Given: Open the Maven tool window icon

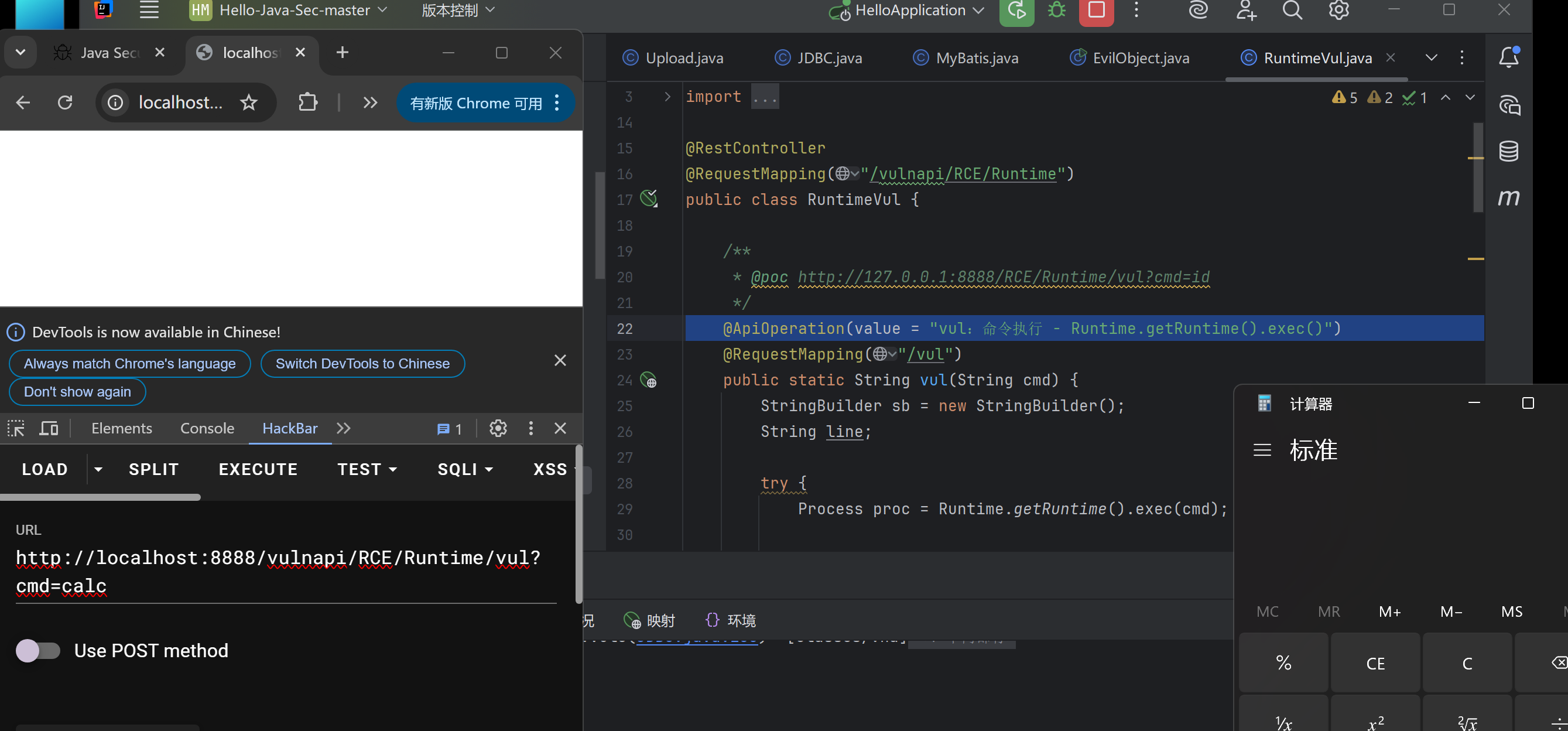Looking at the screenshot, I should 1508,197.
